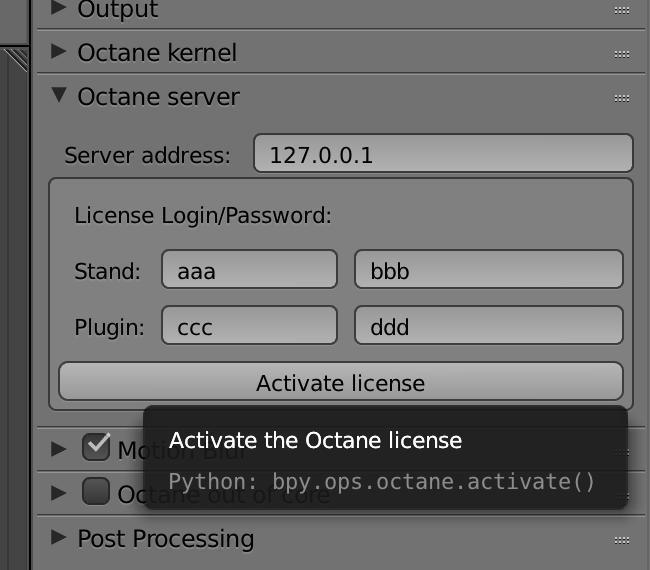Expand the Post Processing panel
This screenshot has height=570, width=650.
(59, 538)
